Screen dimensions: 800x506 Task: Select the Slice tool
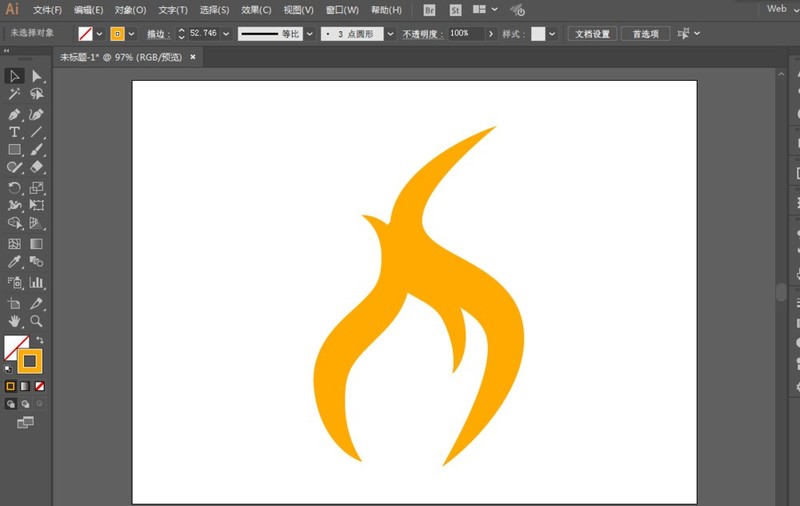coord(36,303)
